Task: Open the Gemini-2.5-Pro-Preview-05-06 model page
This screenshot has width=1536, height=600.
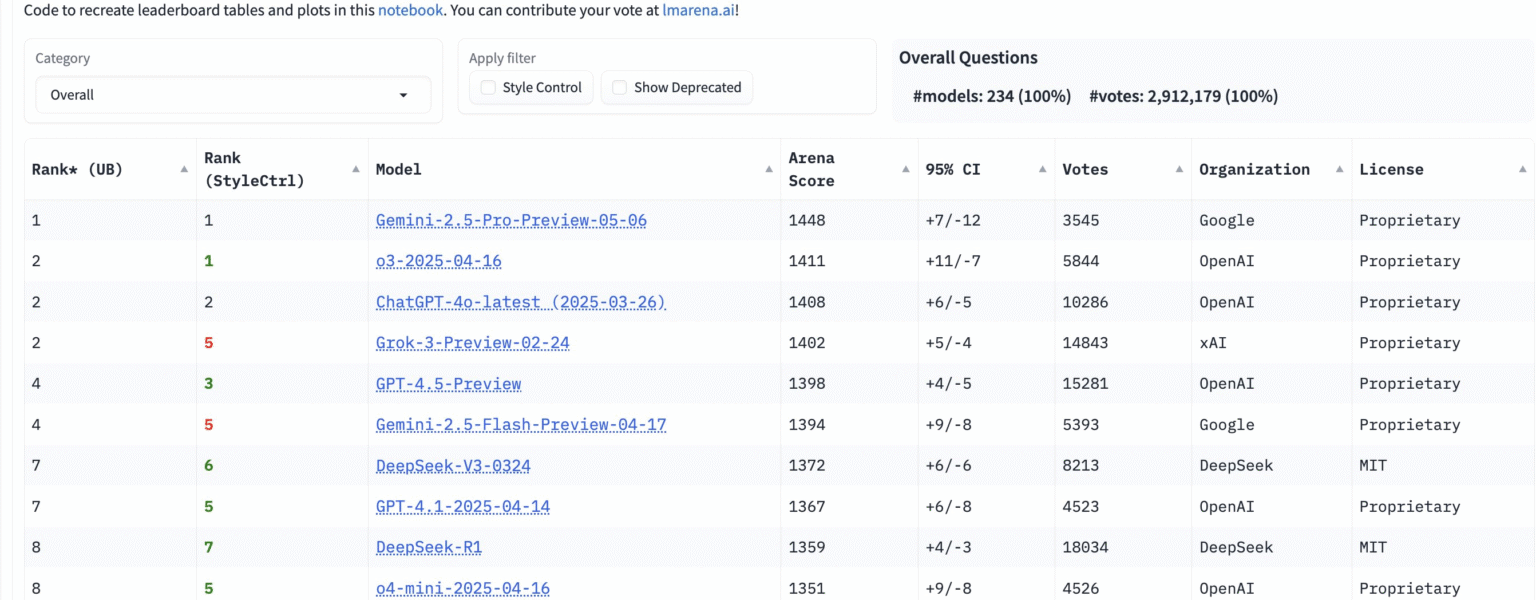Action: click(x=512, y=219)
